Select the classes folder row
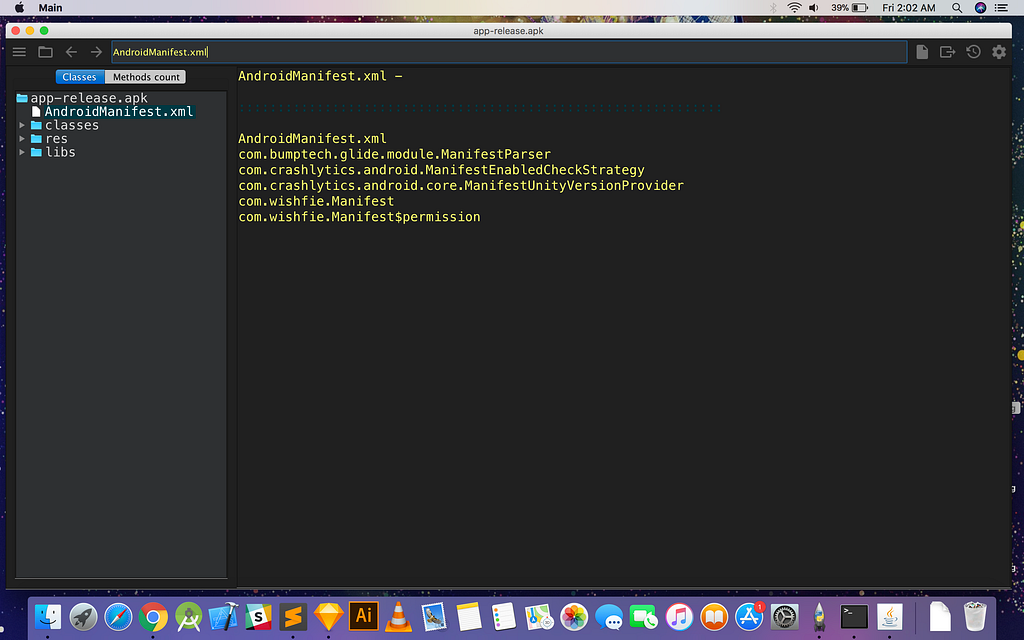The image size is (1024, 640). (65, 125)
